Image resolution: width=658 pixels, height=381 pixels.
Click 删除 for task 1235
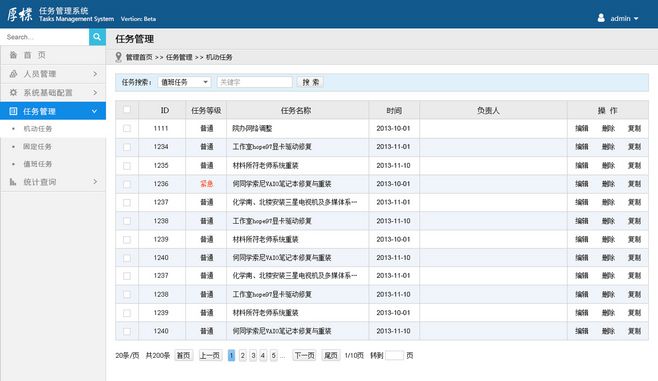point(608,165)
